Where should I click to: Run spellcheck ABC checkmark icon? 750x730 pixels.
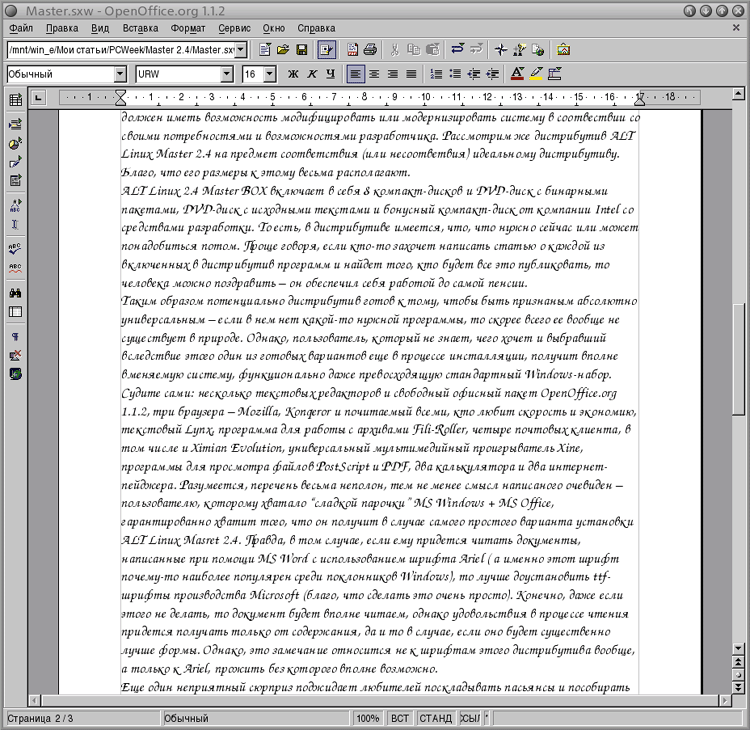pos(15,249)
